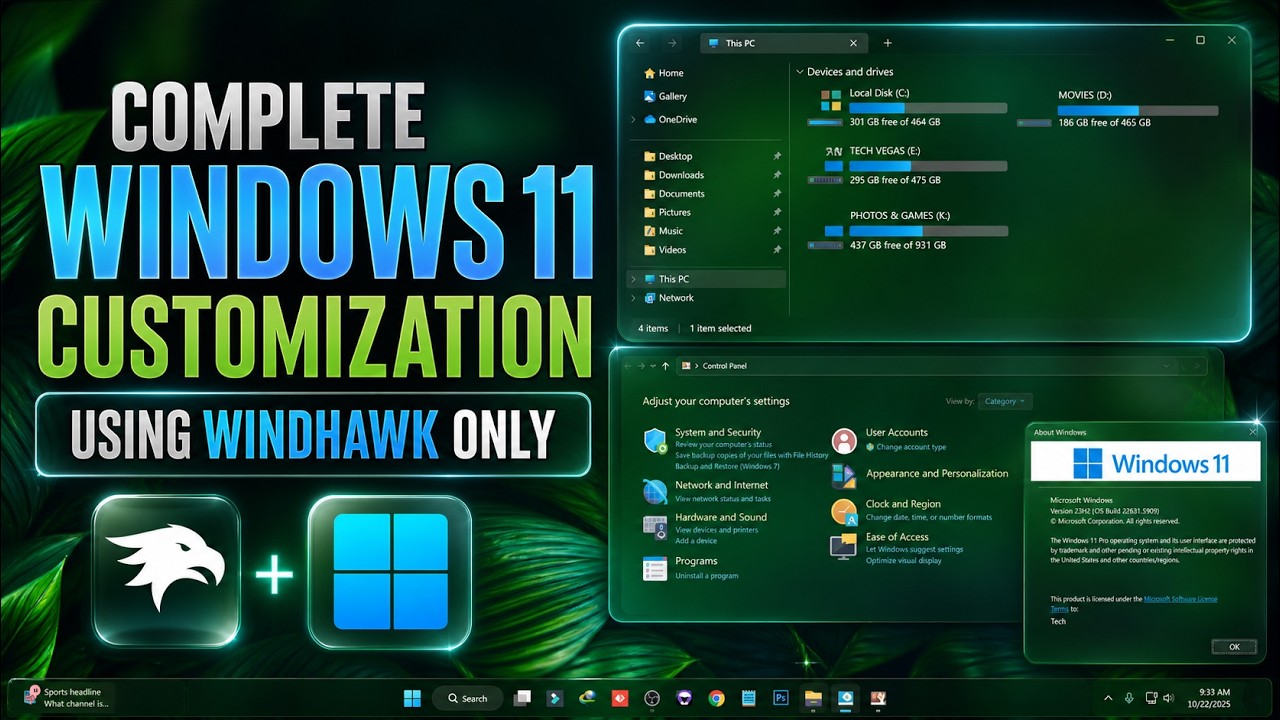Click the Ease of Access icon
This screenshot has height=720, width=1280.
click(844, 546)
